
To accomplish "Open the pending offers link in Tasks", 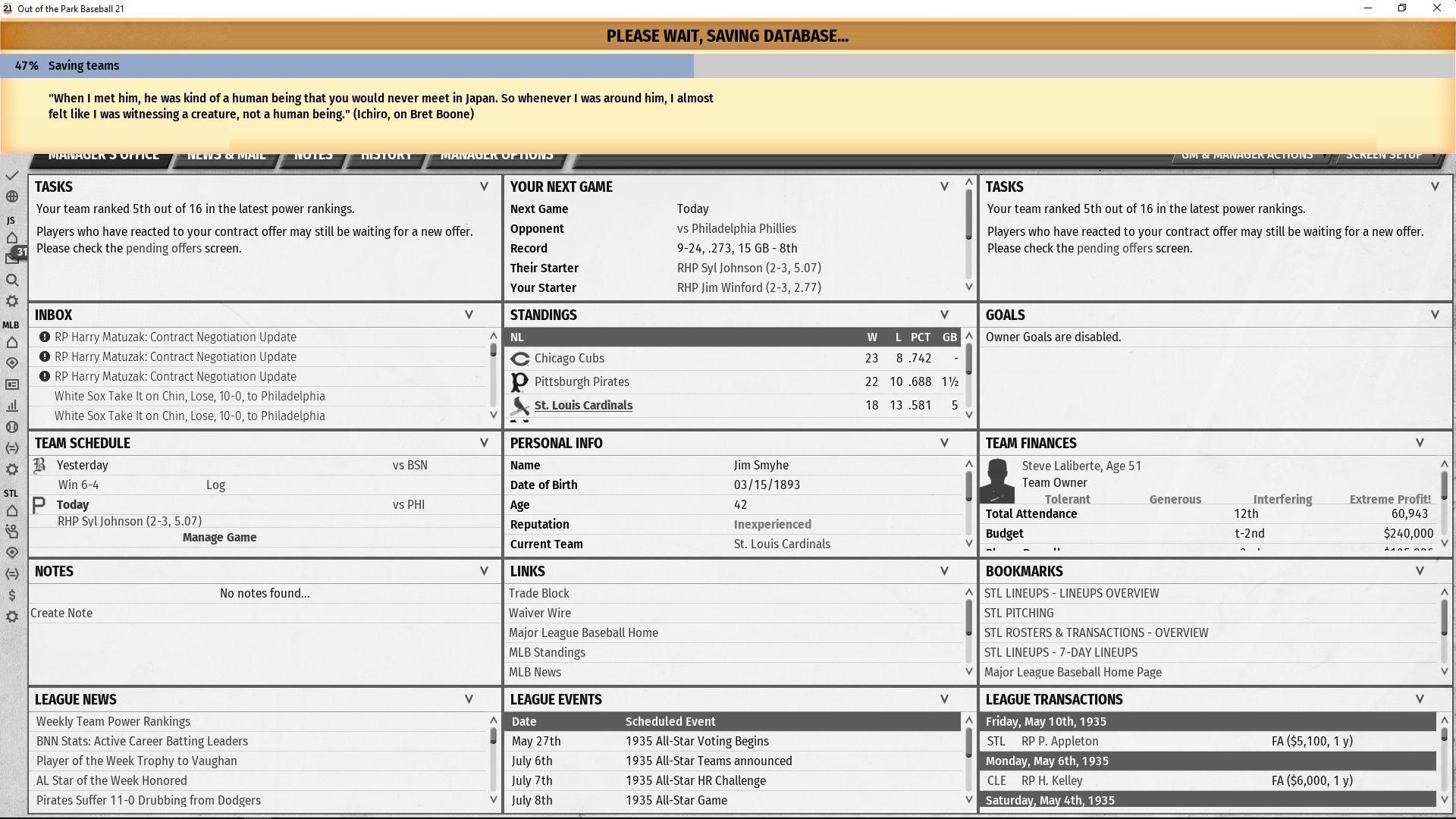I will click(x=164, y=249).
